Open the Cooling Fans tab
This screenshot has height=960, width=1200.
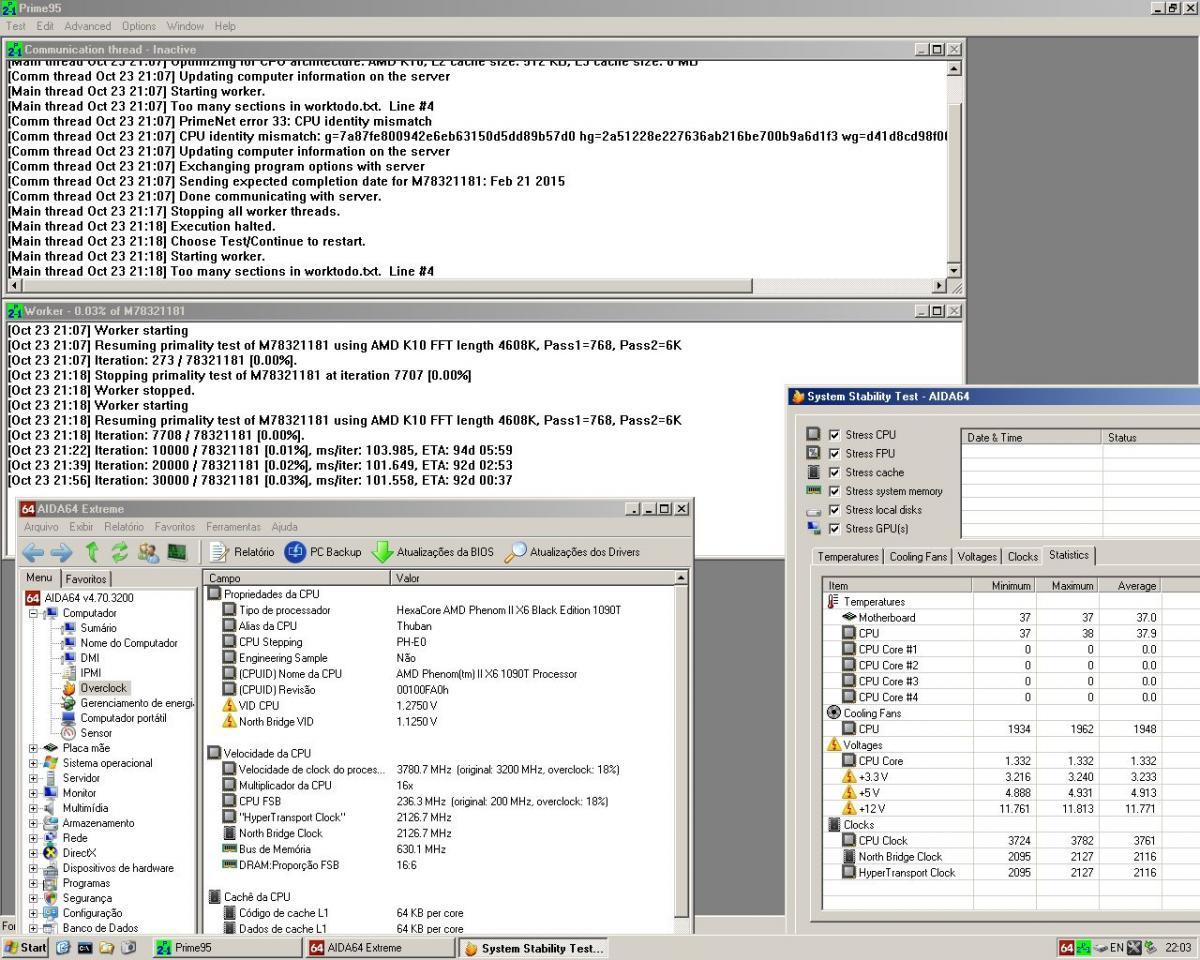click(x=919, y=557)
